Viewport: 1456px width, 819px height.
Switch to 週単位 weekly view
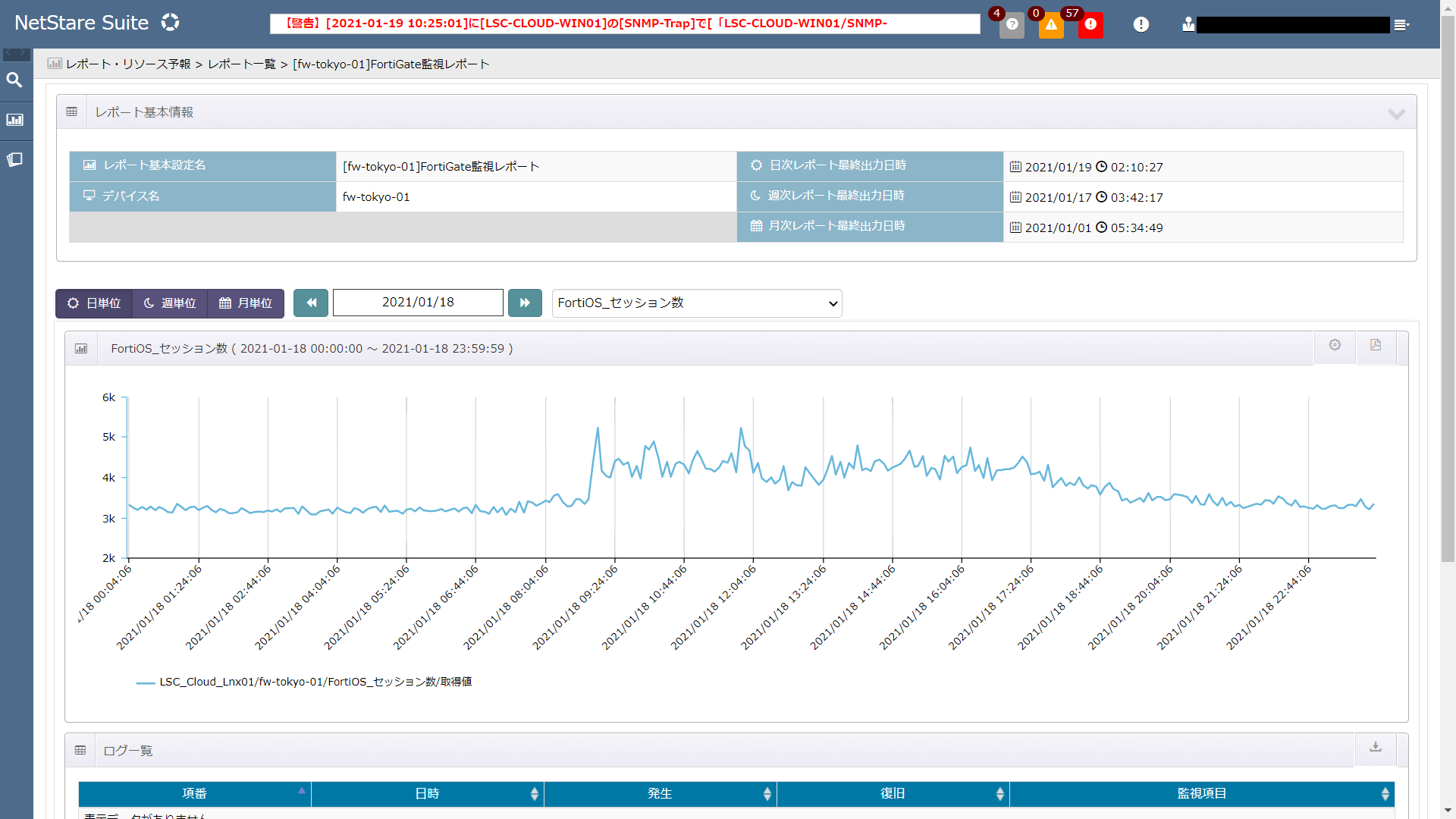click(x=170, y=303)
